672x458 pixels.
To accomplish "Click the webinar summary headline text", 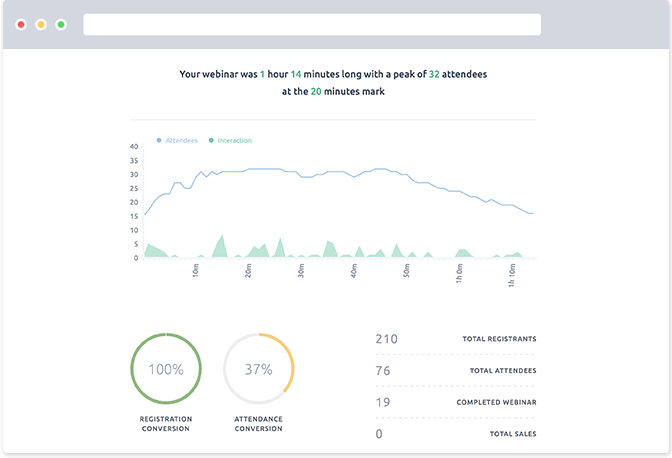I will pyautogui.click(x=333, y=83).
